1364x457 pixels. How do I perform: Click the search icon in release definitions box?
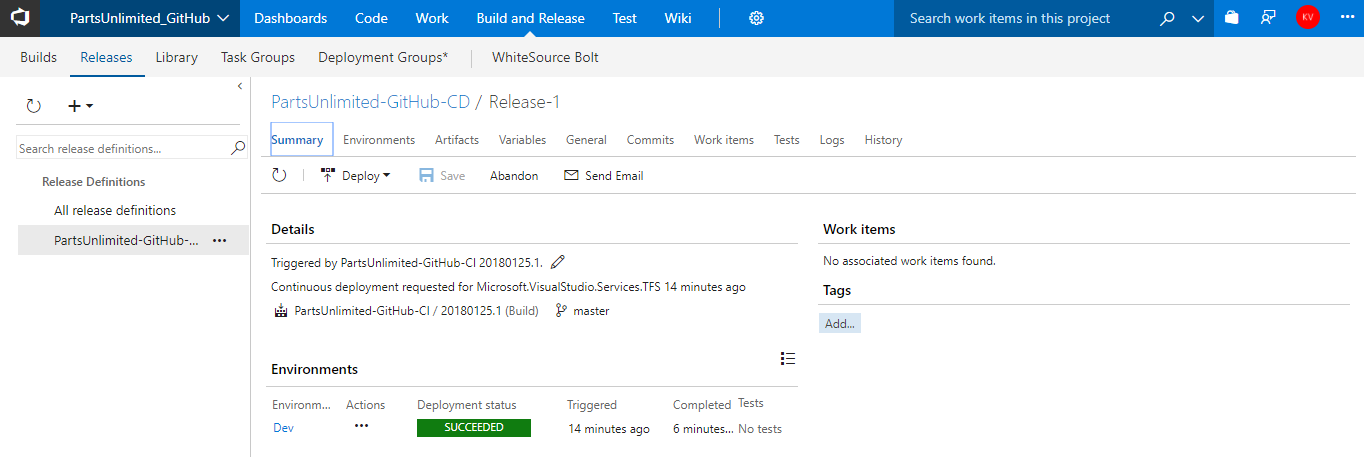click(x=238, y=148)
